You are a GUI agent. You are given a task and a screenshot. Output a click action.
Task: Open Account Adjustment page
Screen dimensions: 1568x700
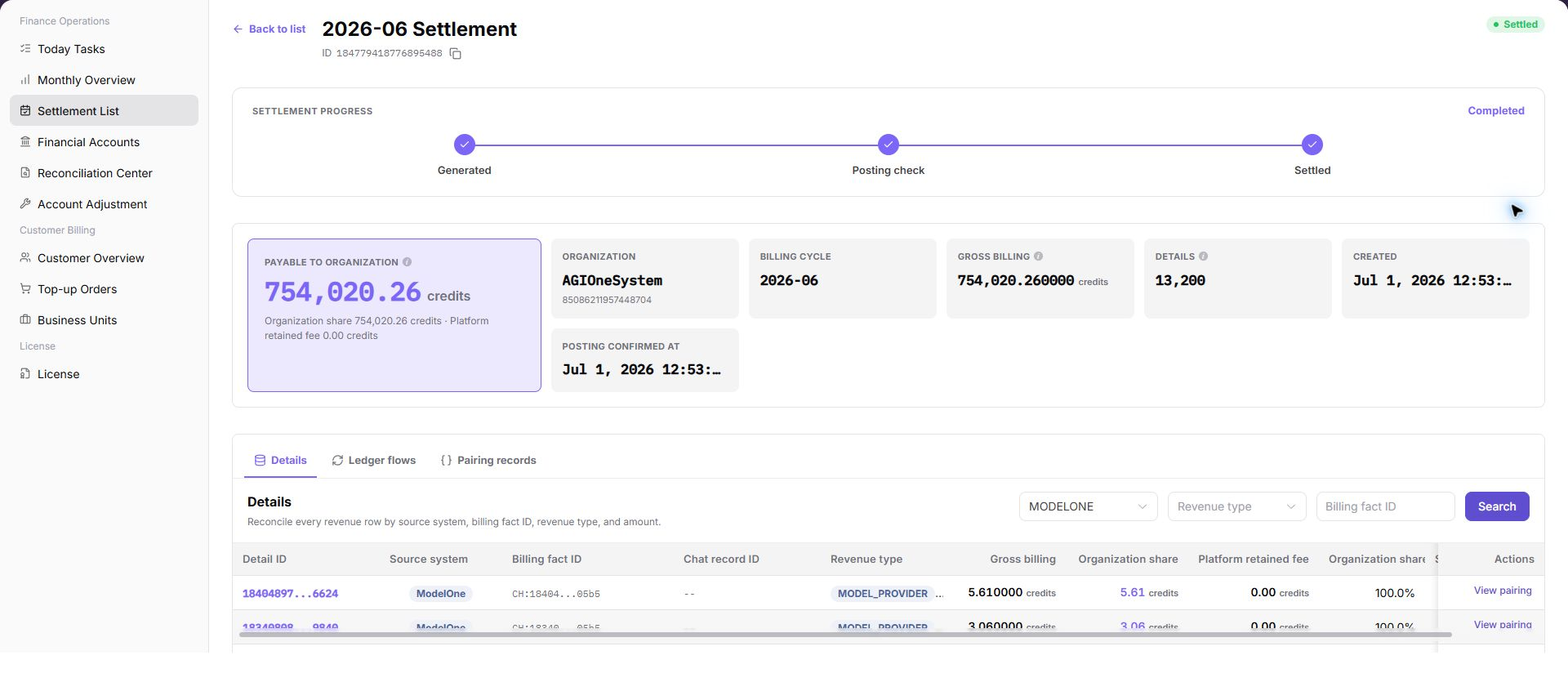[104, 204]
